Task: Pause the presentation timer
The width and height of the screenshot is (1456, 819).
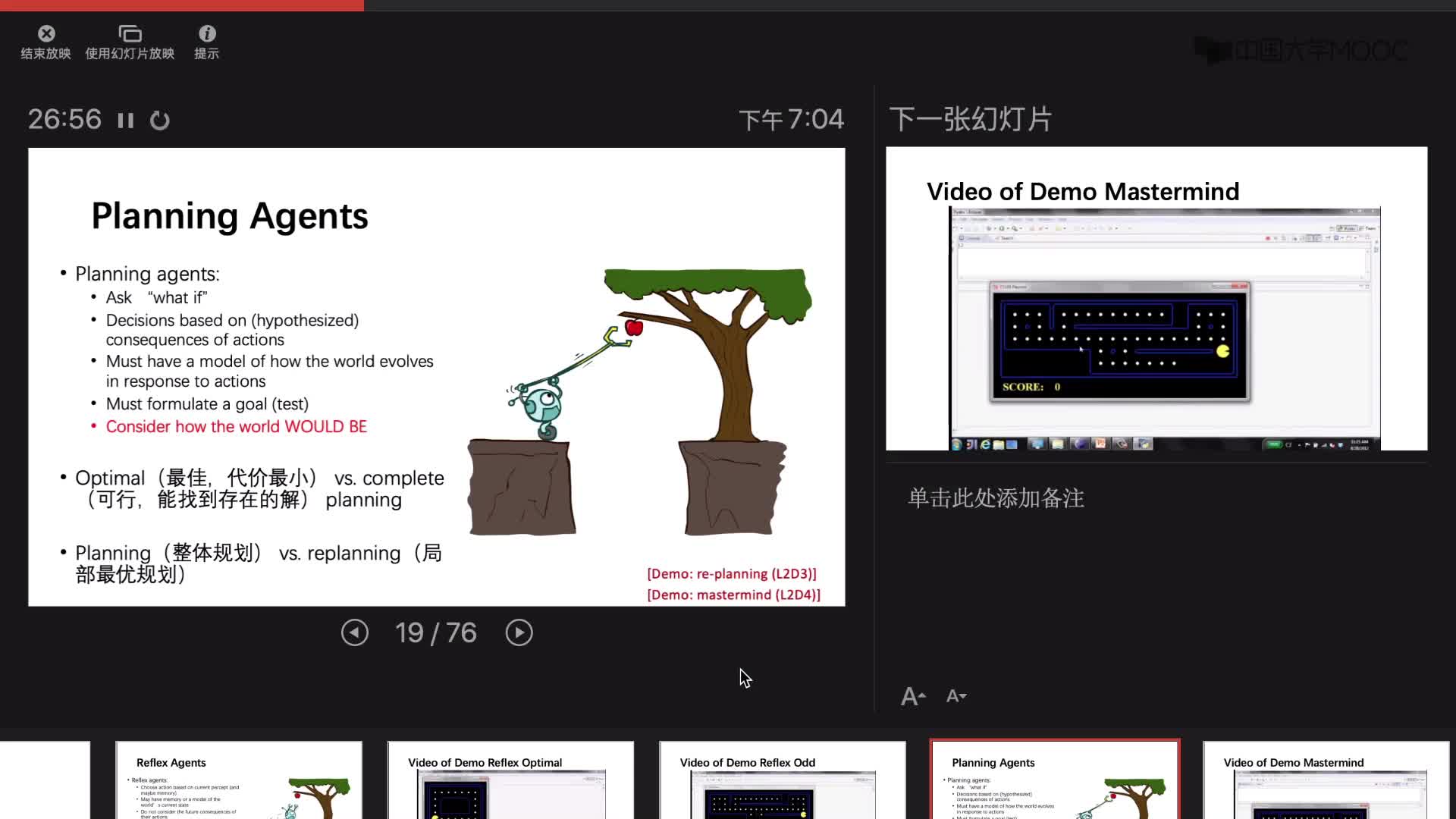Action: point(126,121)
